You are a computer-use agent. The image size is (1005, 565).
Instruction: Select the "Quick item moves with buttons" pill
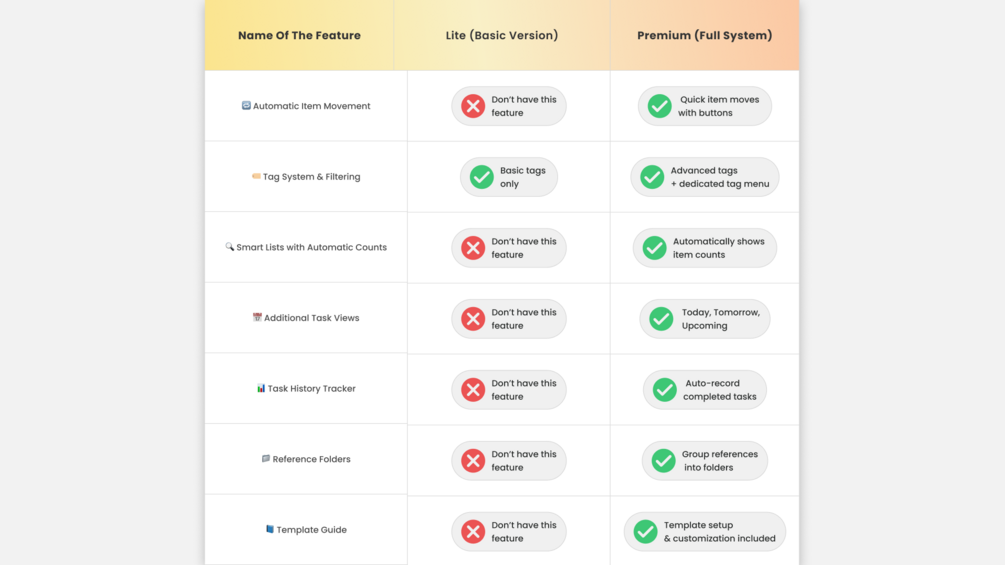(705, 106)
